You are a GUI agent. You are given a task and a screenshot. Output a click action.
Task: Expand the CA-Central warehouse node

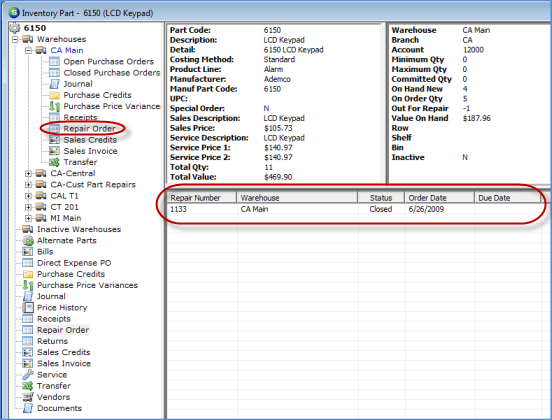(x=28, y=174)
